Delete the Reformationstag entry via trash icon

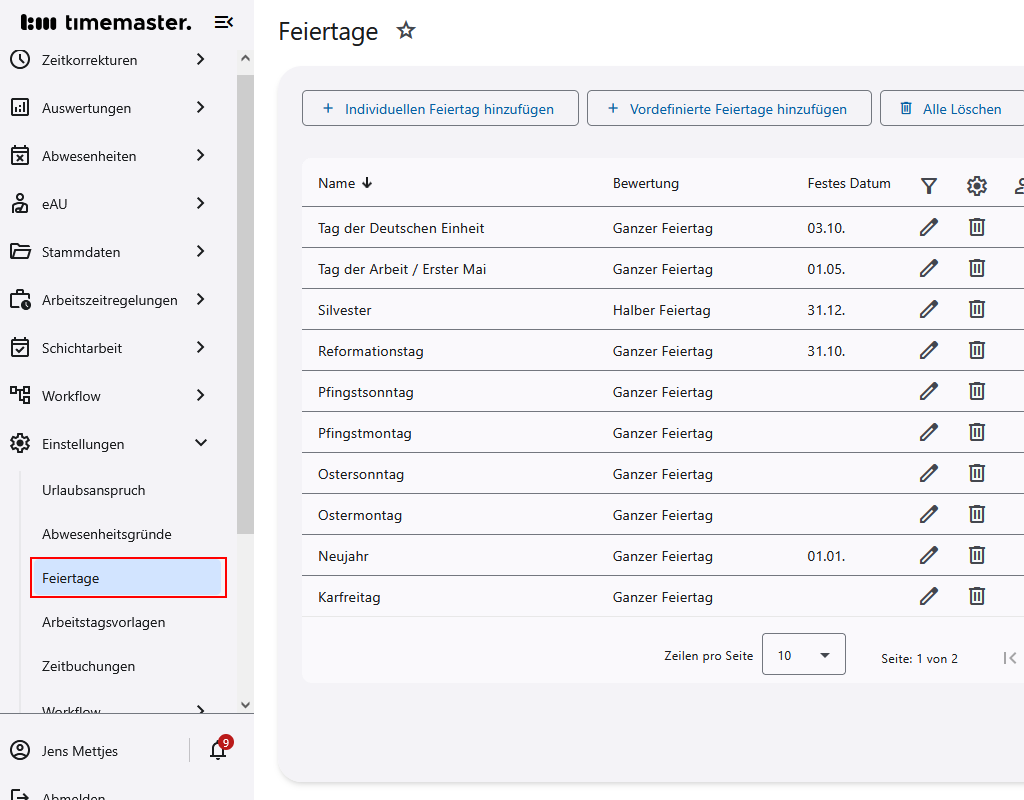pyautogui.click(x=977, y=351)
